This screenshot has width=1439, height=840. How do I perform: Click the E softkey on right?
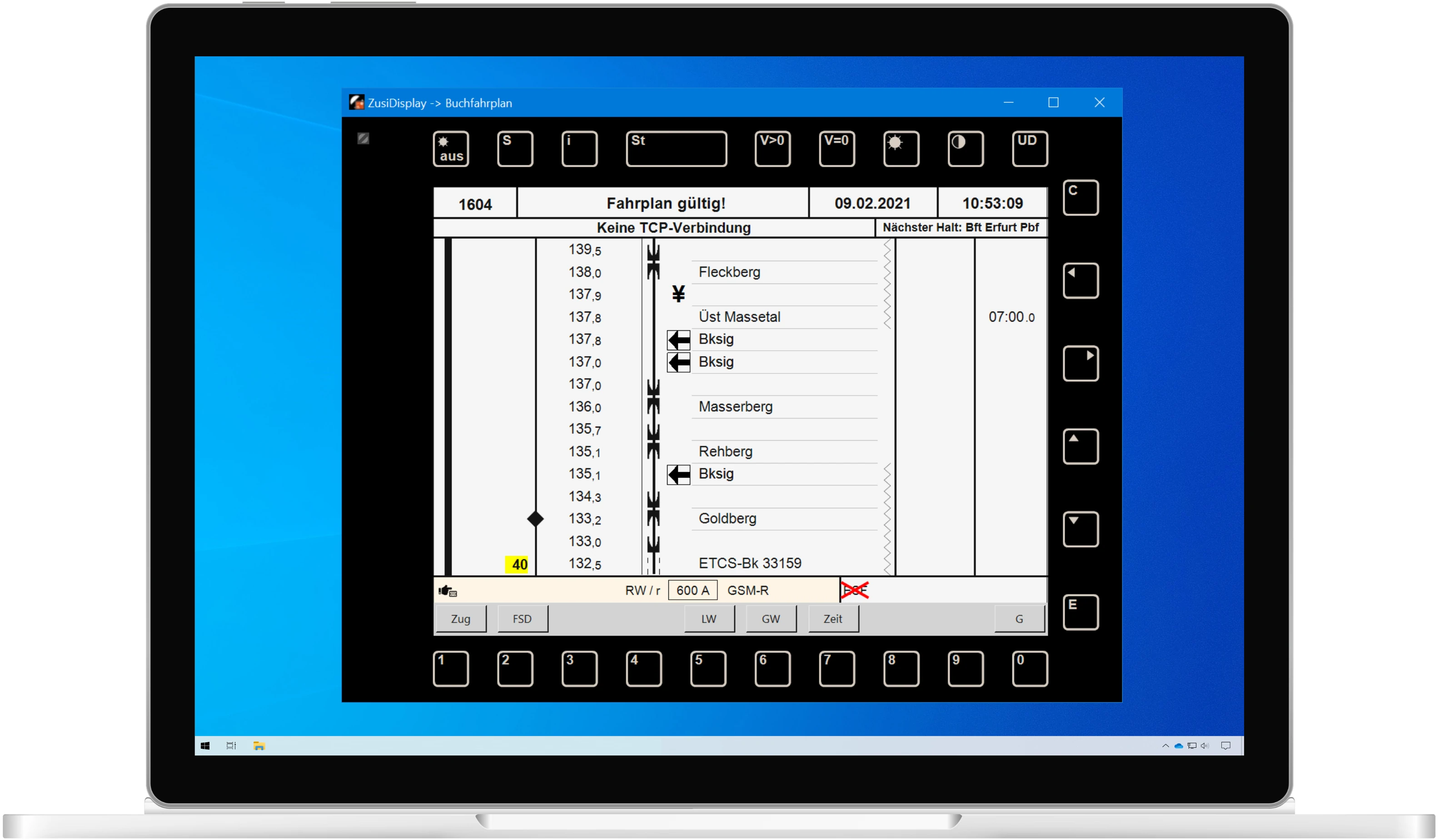[x=1080, y=612]
